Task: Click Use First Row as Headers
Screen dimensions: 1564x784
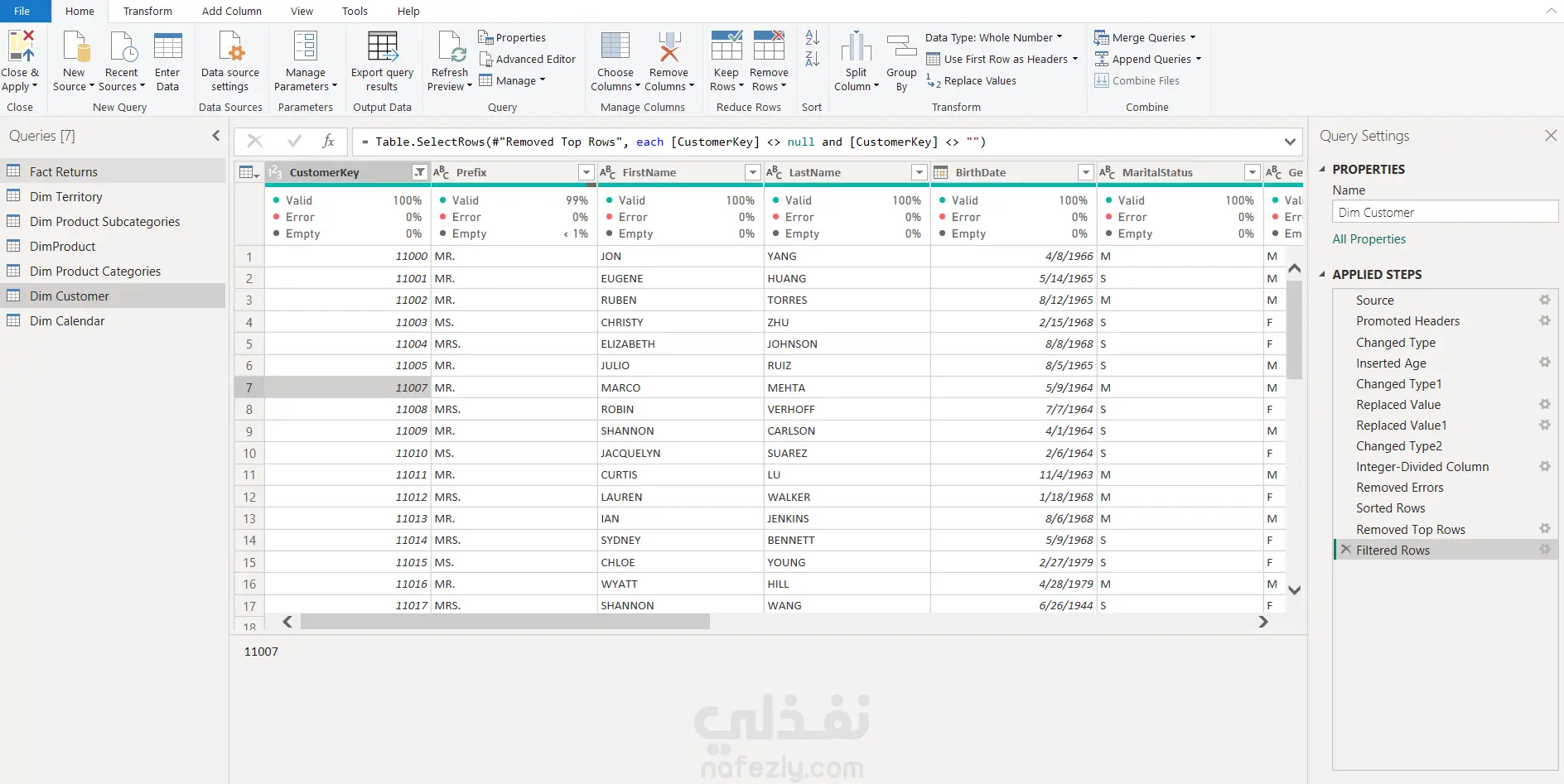Action: coord(1002,59)
